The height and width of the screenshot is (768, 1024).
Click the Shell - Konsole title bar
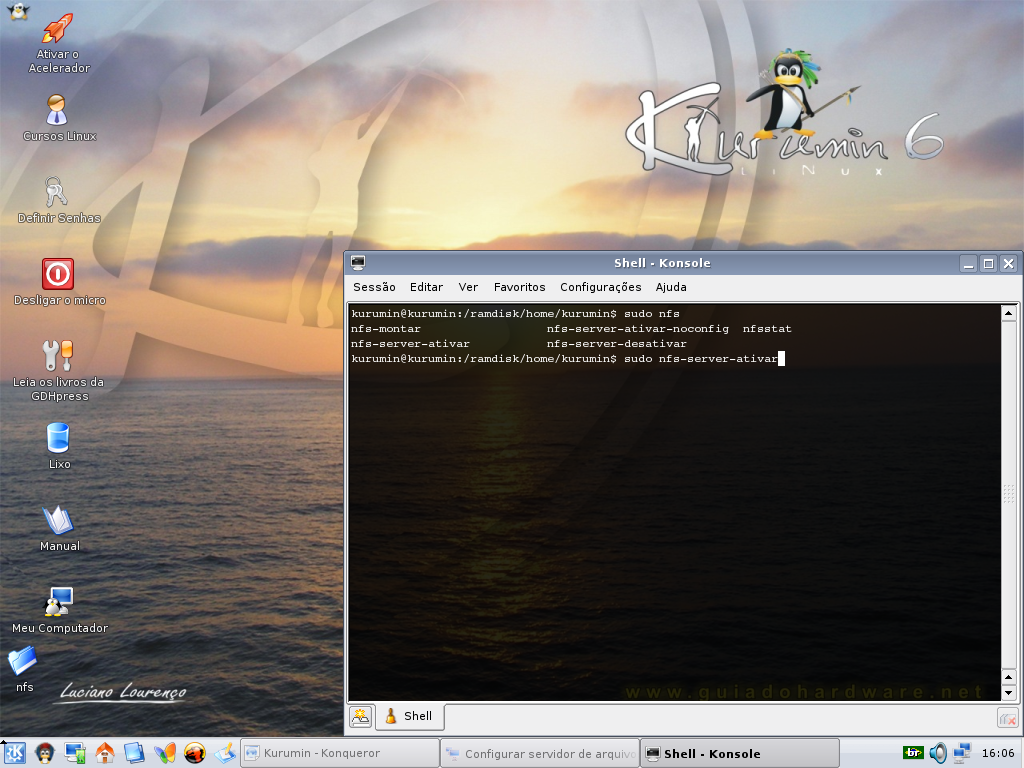pos(662,263)
